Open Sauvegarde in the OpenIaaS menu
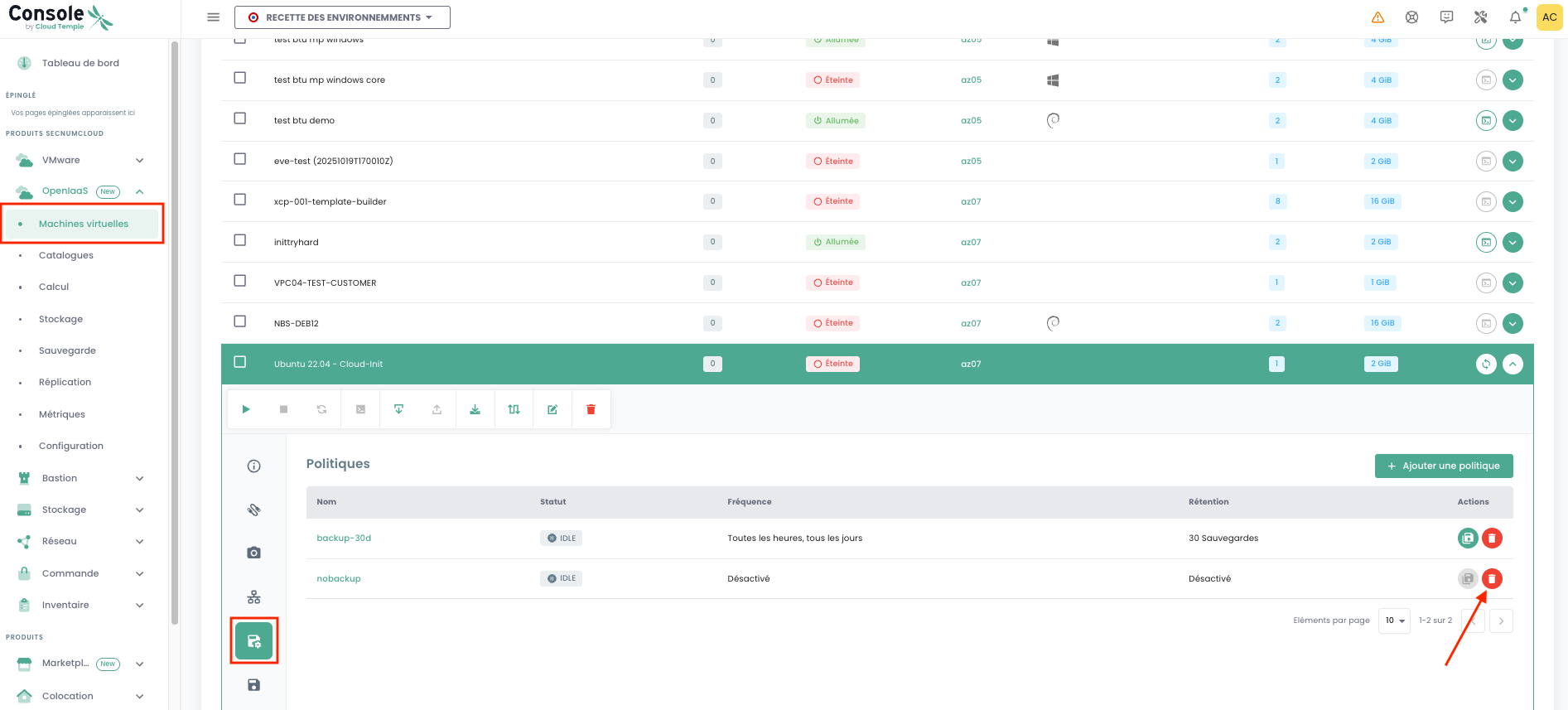The width and height of the screenshot is (1568, 710). tap(67, 350)
